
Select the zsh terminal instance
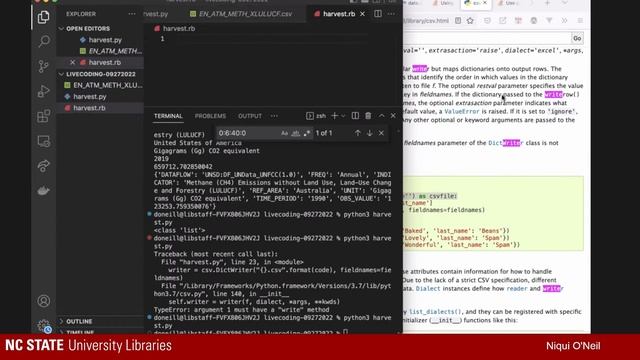(x=316, y=116)
